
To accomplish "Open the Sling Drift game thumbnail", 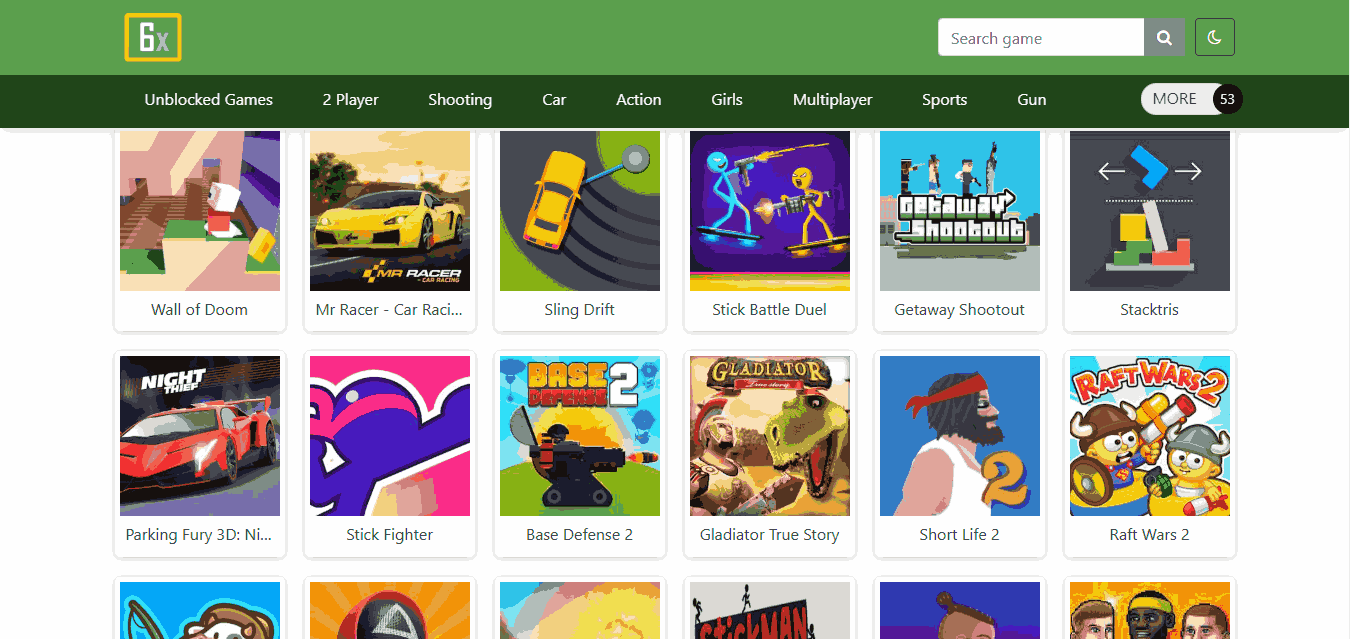I will (579, 211).
